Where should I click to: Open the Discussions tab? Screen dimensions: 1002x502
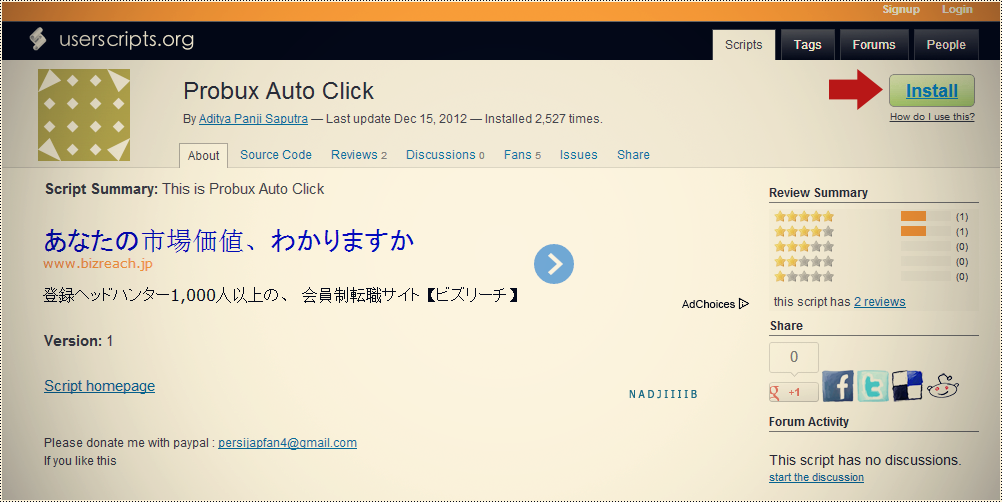(445, 155)
